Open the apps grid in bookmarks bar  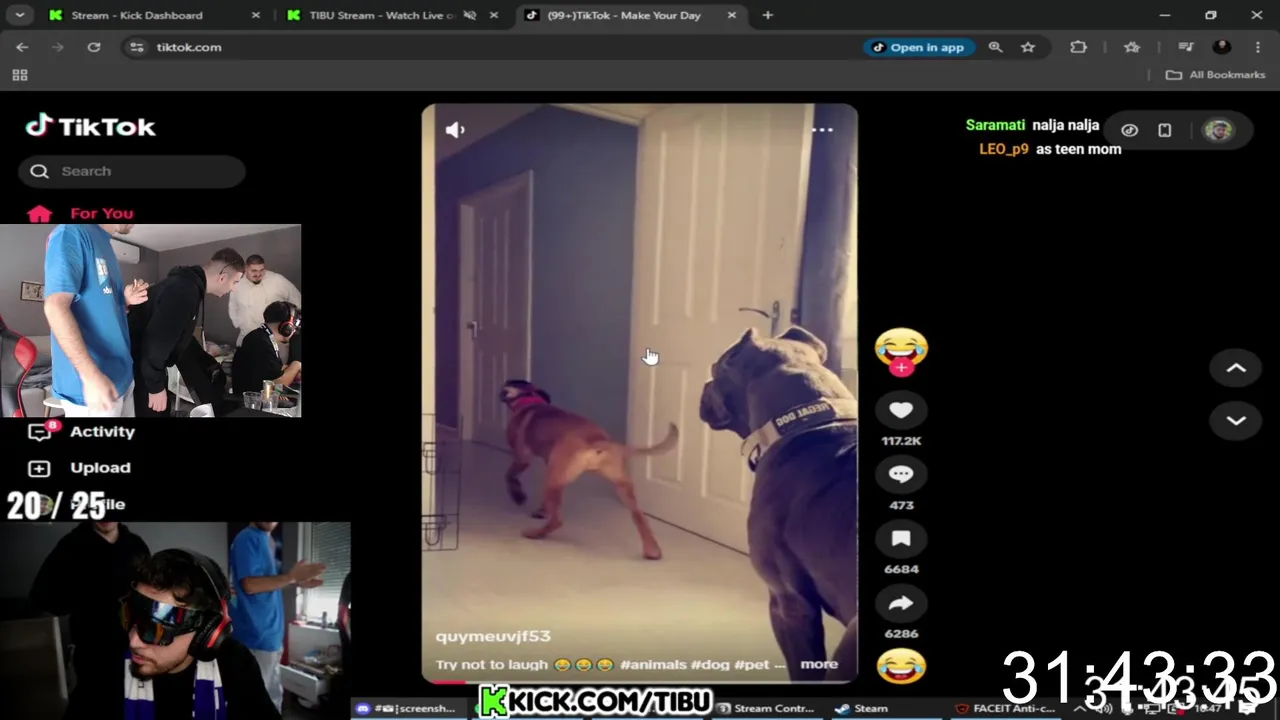20,75
